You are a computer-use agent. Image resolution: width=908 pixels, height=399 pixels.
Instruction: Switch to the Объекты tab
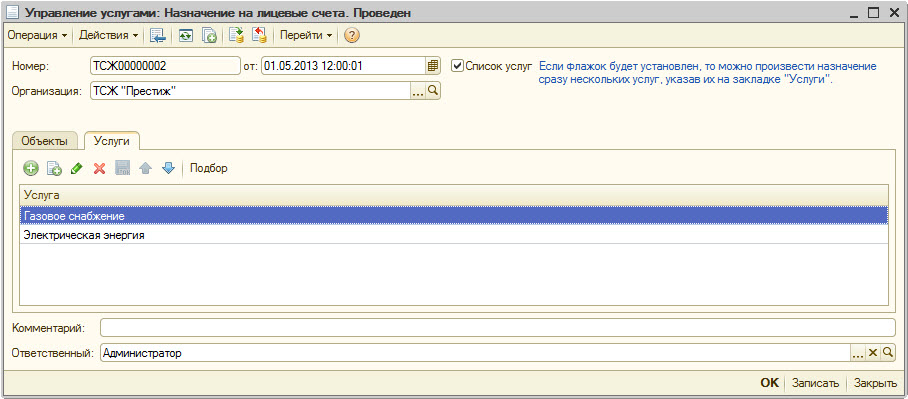click(x=45, y=141)
